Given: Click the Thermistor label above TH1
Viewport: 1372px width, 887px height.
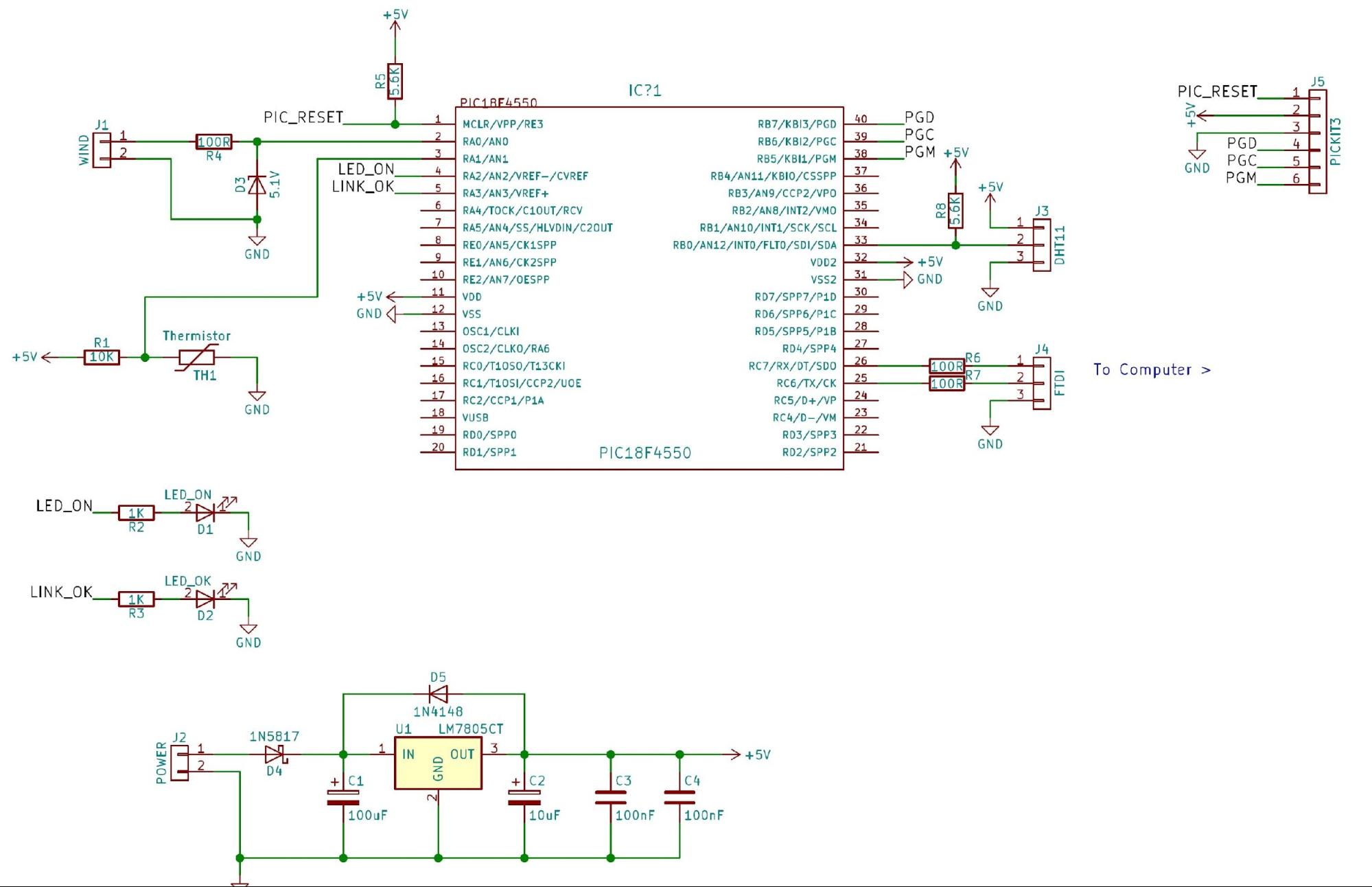Looking at the screenshot, I should [x=196, y=336].
